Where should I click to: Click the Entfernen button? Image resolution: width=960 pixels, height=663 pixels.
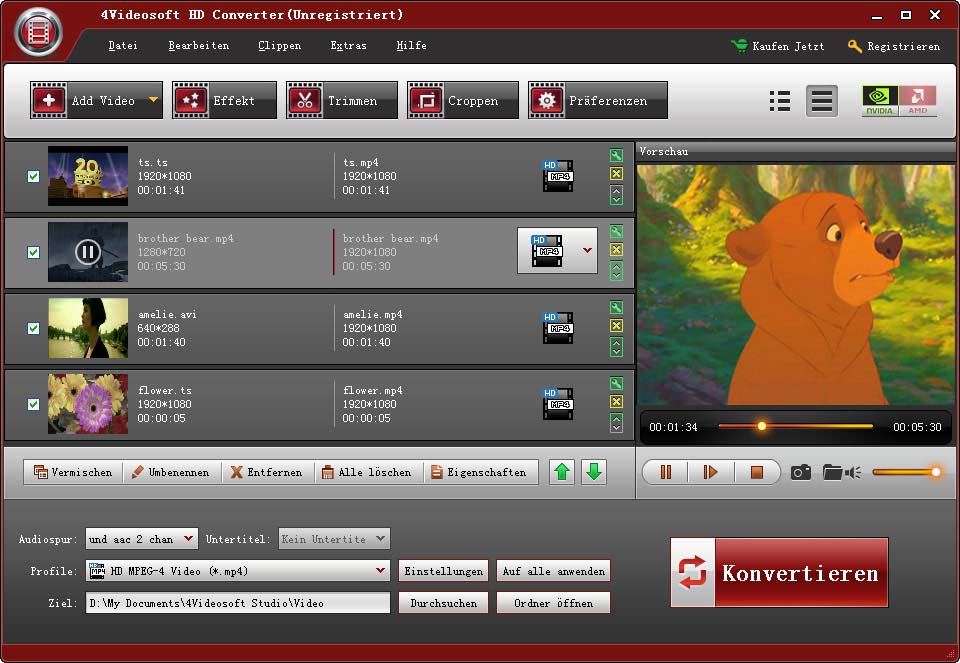coord(268,472)
